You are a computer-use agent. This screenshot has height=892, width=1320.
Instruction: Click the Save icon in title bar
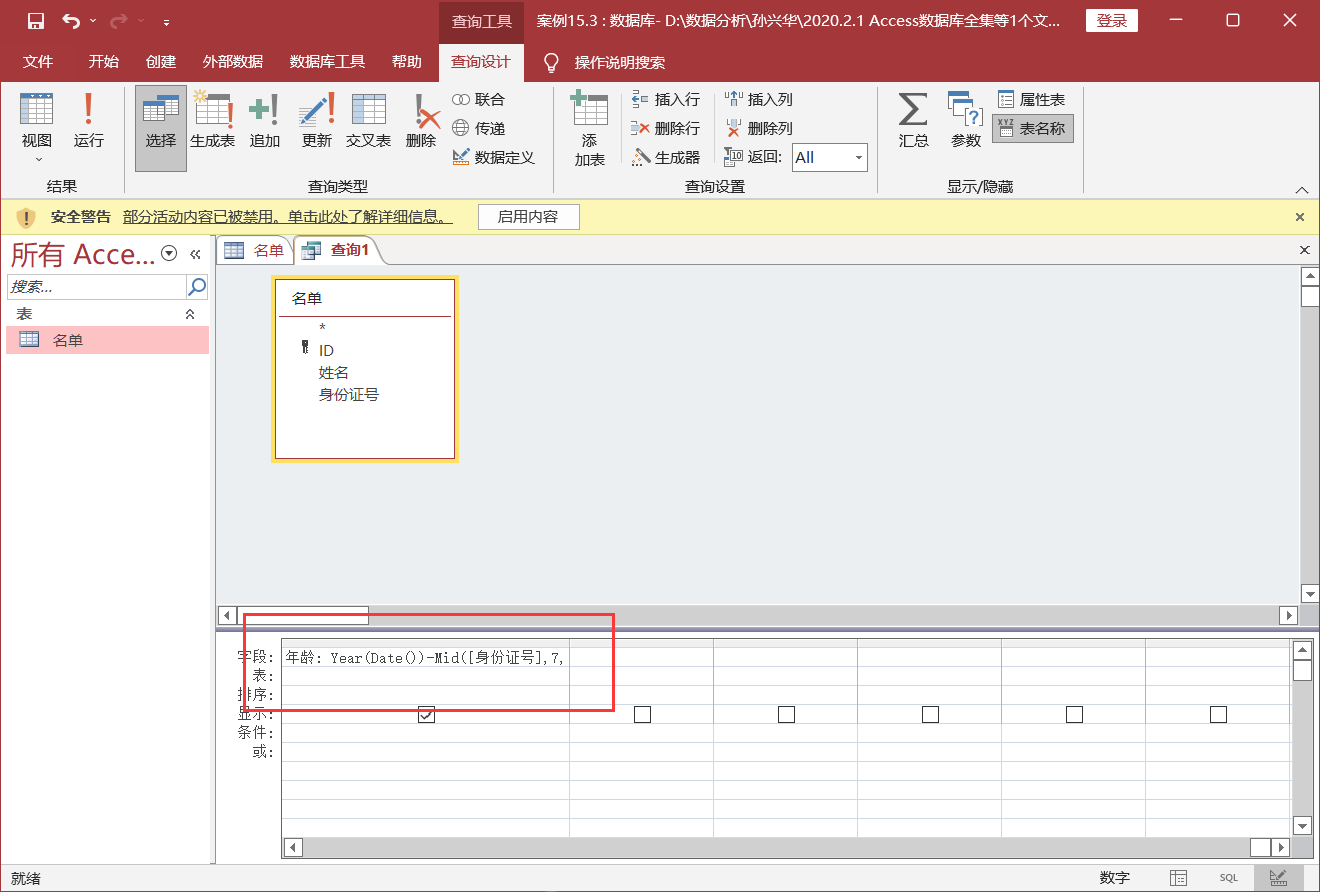(x=36, y=21)
